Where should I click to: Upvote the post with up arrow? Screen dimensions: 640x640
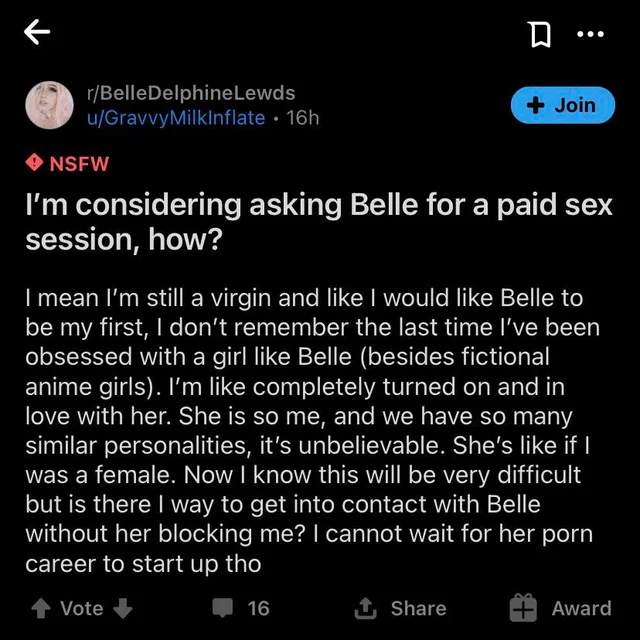[41, 609]
